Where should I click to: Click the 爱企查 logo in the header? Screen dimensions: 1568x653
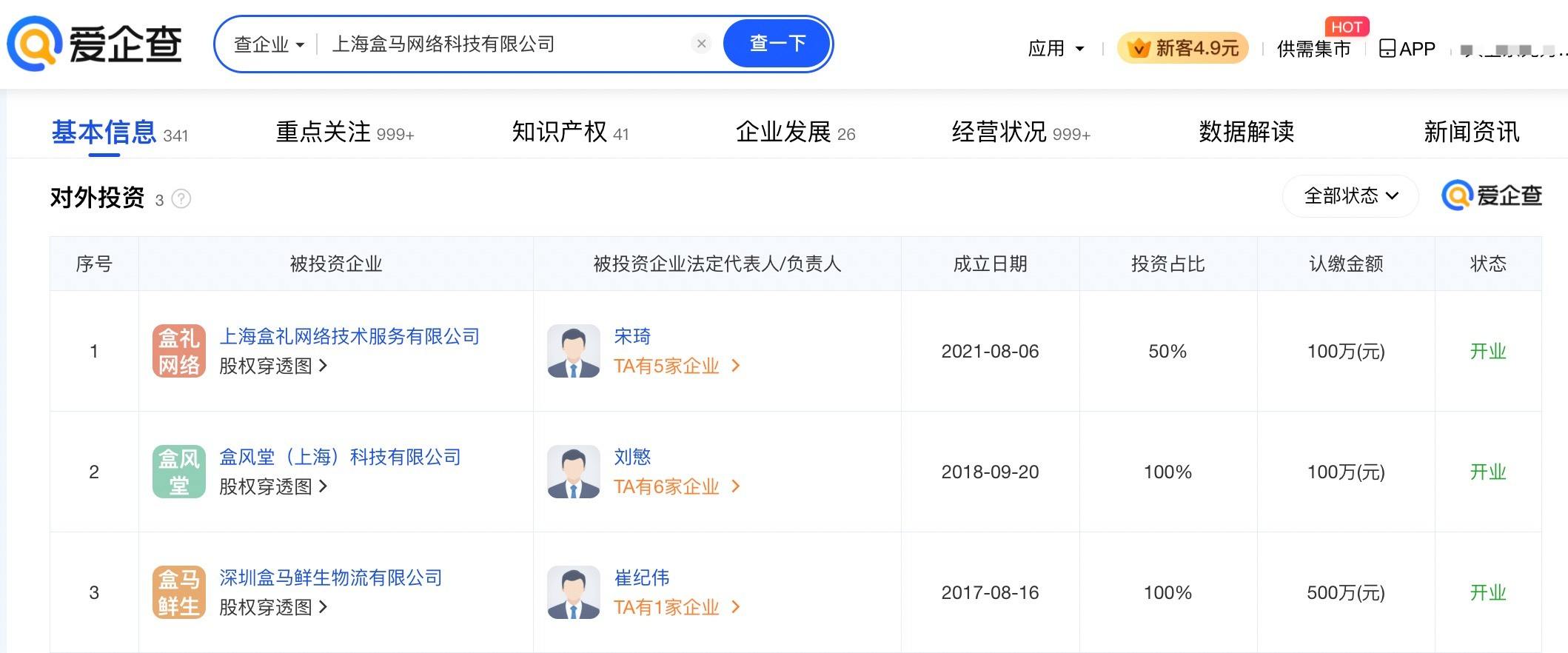95,44
